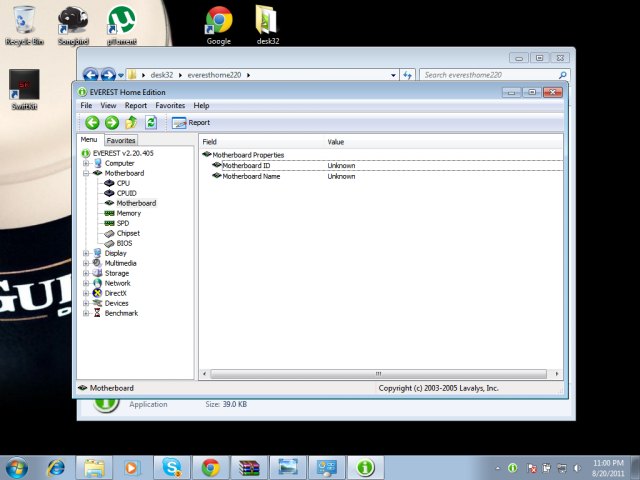Expand the DirectX tree node
The width and height of the screenshot is (640, 480).
(86, 293)
